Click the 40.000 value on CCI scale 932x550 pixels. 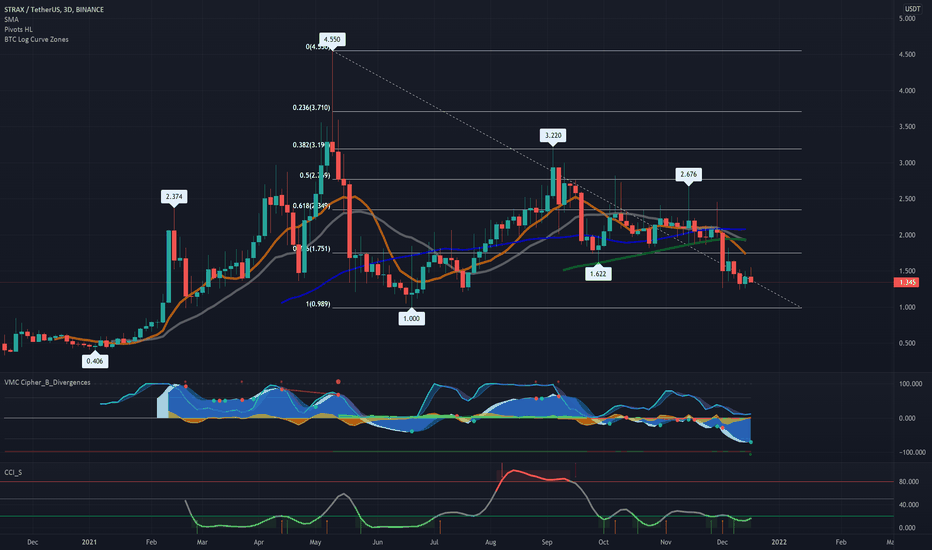coord(909,505)
